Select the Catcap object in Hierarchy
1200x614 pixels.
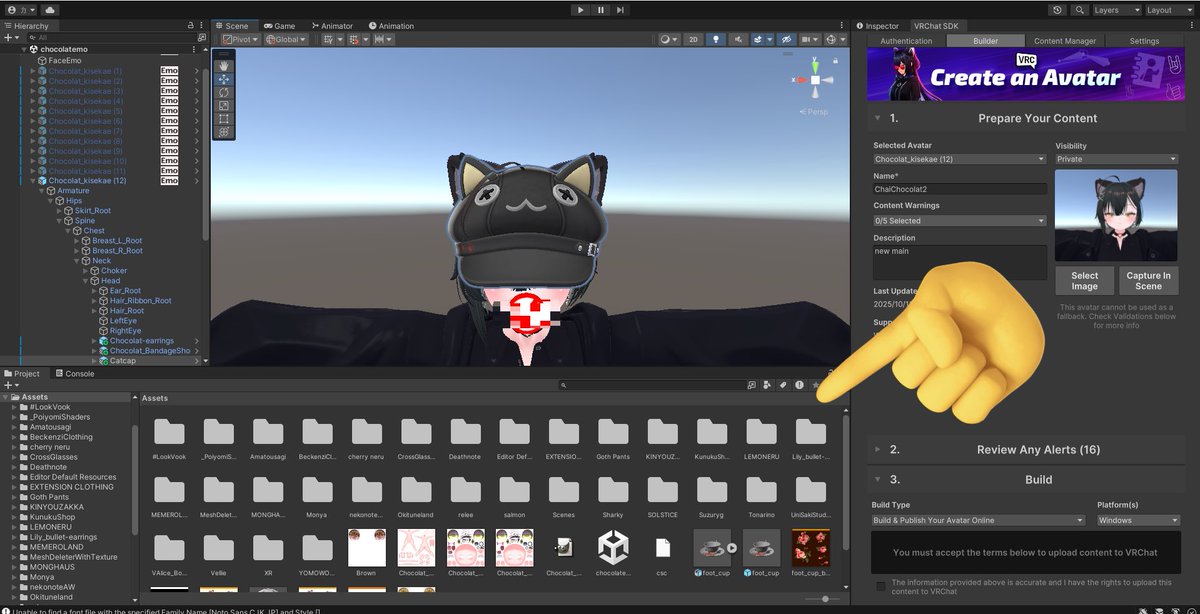122,361
